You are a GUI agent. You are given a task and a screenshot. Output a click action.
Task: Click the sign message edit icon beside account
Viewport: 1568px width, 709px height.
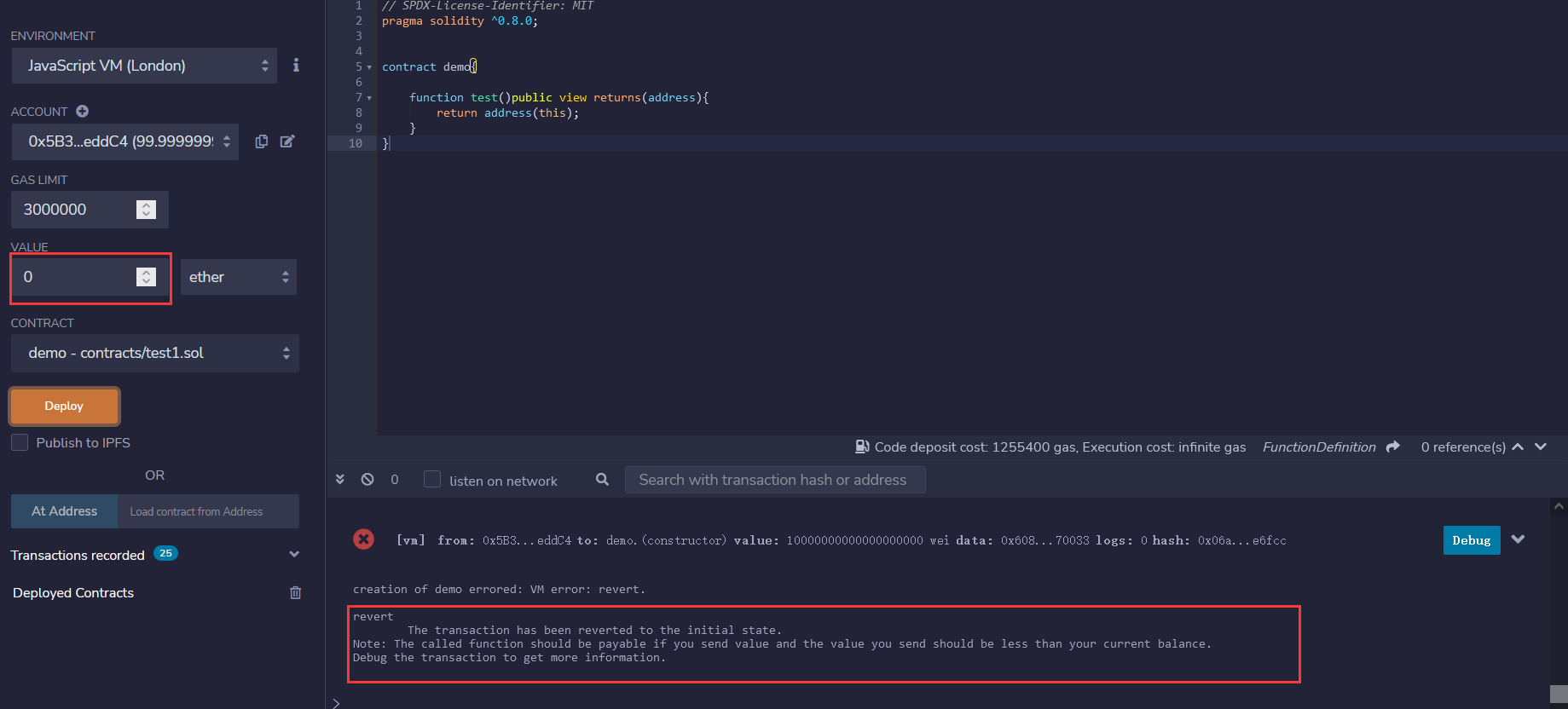(x=287, y=141)
